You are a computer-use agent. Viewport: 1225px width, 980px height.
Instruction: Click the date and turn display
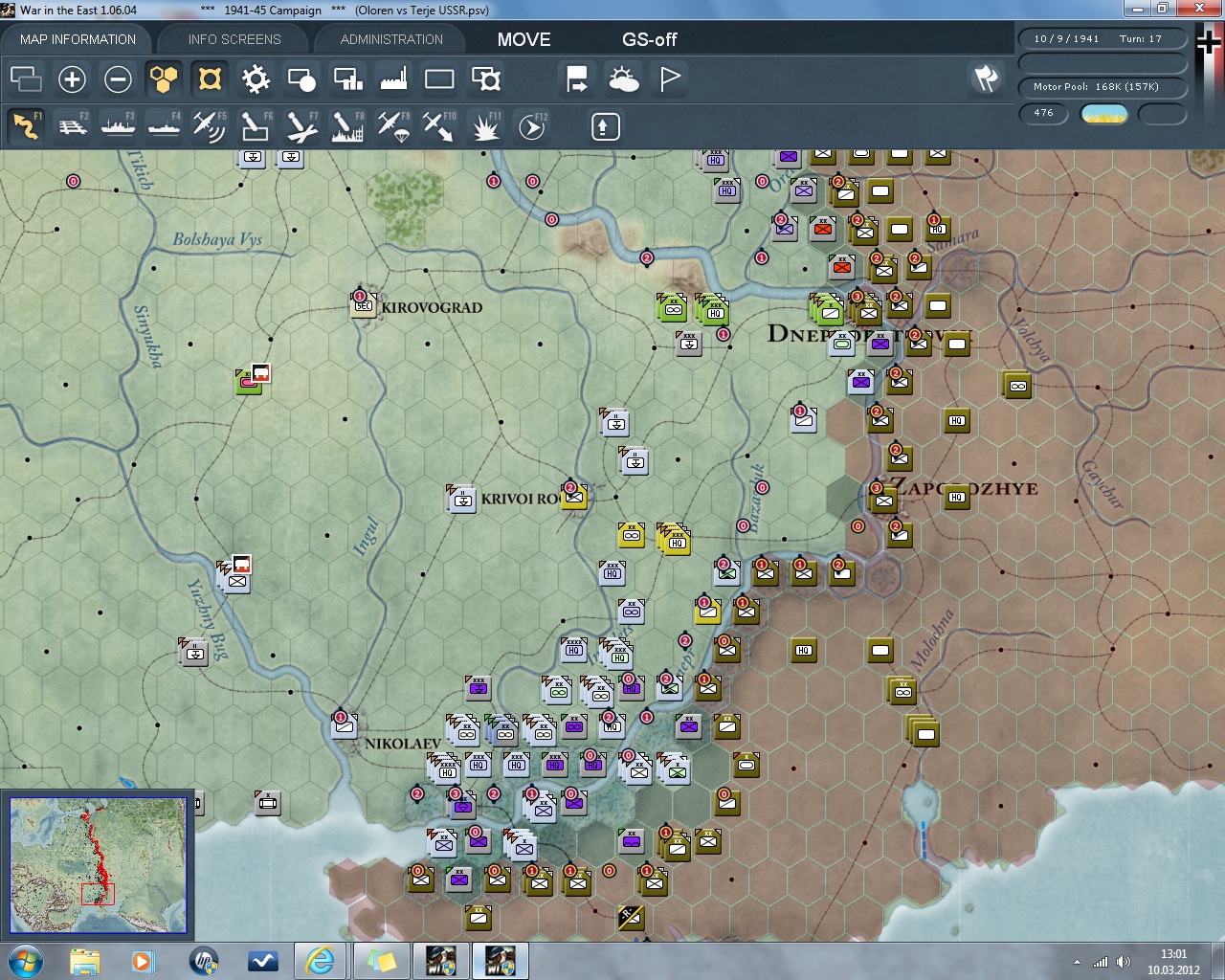tap(1102, 39)
